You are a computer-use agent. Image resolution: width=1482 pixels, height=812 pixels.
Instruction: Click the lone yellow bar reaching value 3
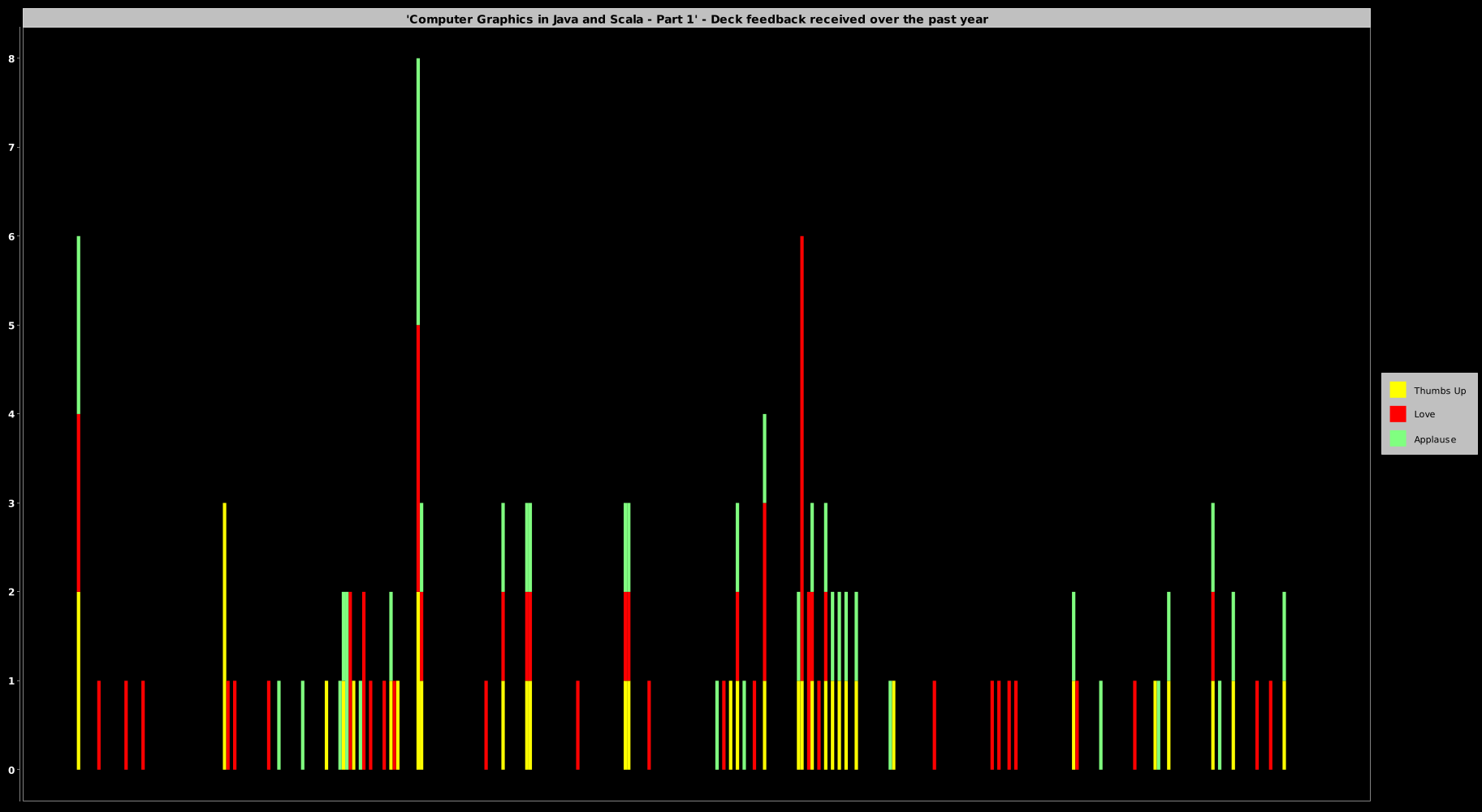pos(225,637)
